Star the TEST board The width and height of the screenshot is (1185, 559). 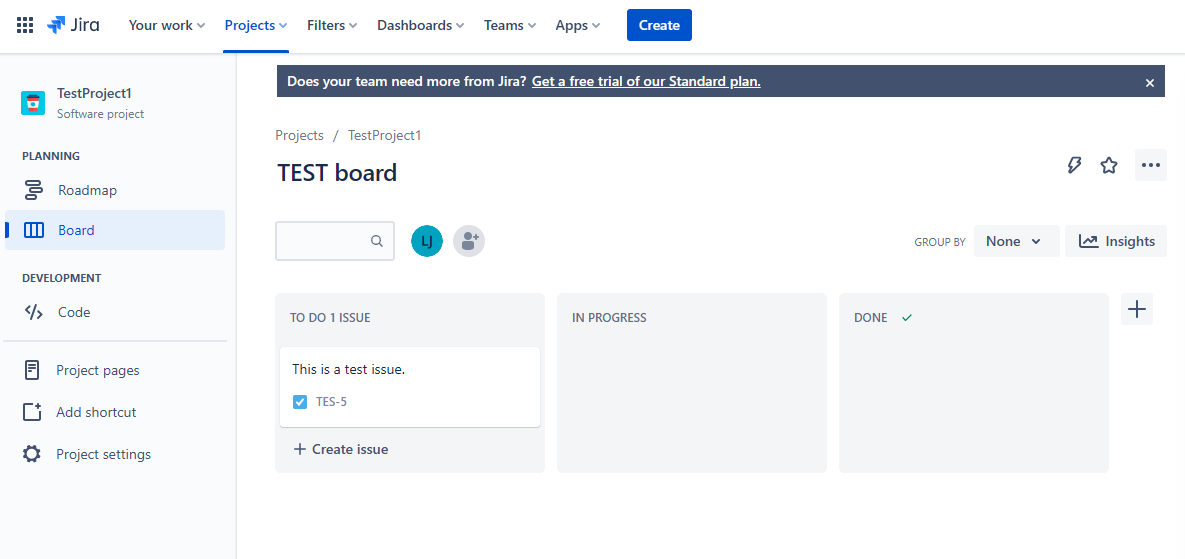1109,165
